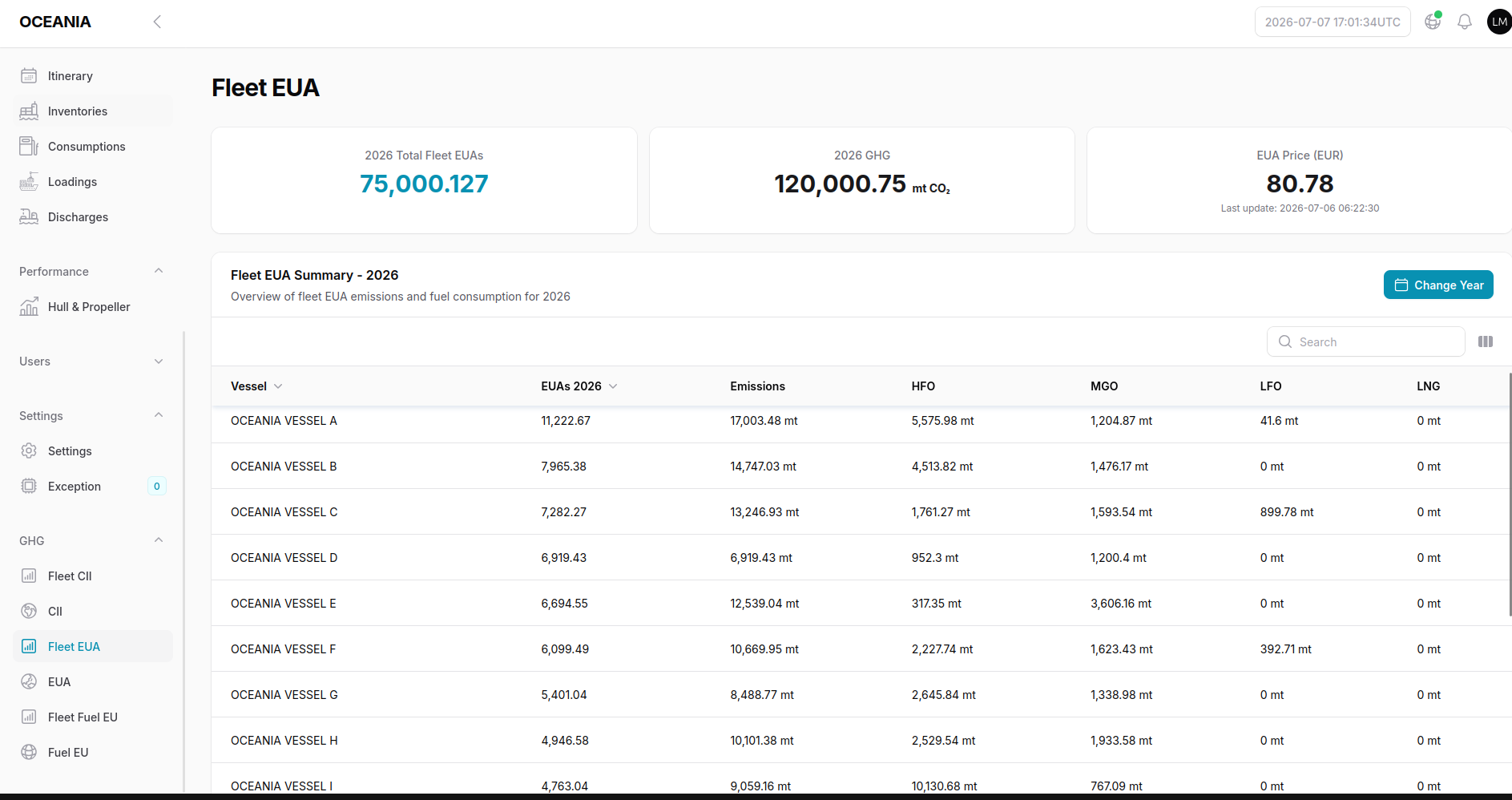The image size is (1512, 800).
Task: Focus the Search input field
Action: coord(1366,341)
